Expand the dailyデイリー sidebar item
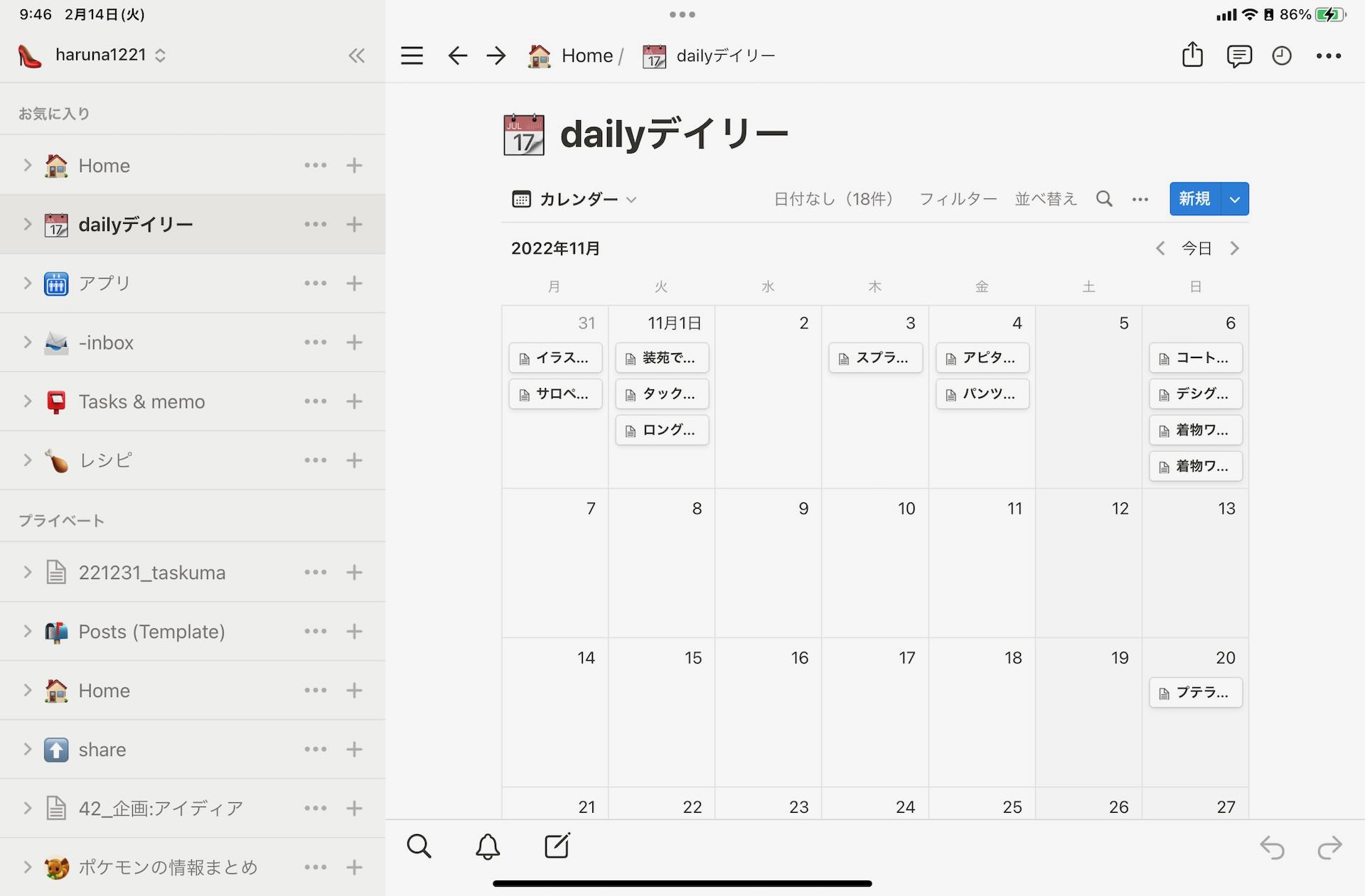This screenshot has width=1365, height=896. (28, 225)
